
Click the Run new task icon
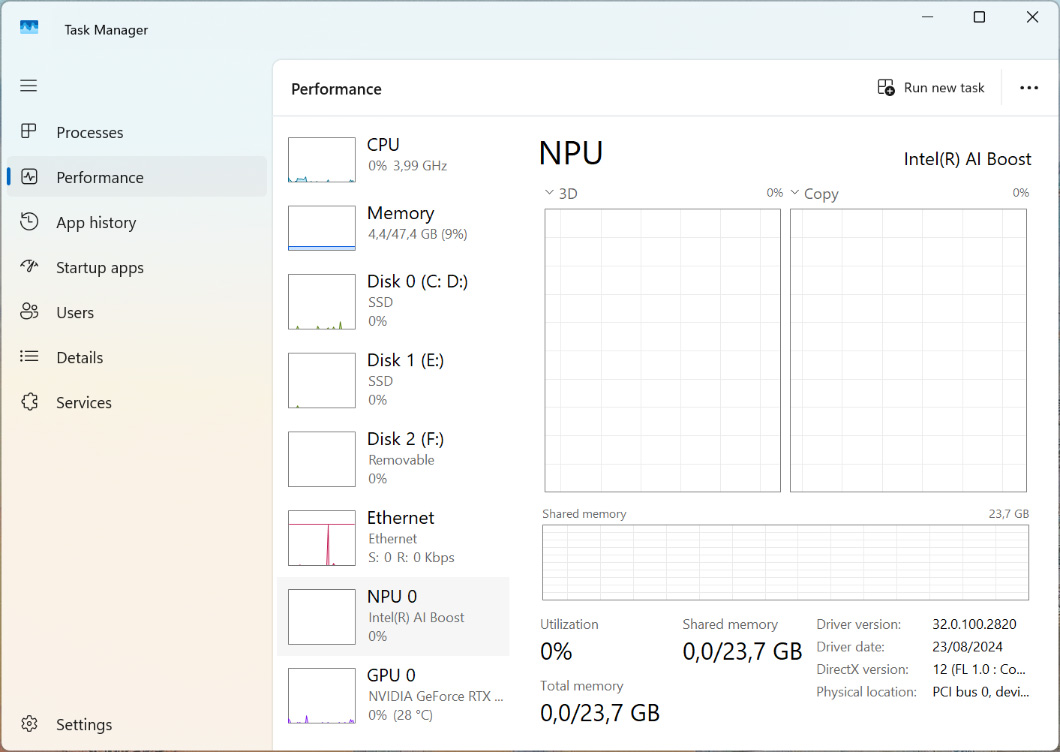pos(886,87)
